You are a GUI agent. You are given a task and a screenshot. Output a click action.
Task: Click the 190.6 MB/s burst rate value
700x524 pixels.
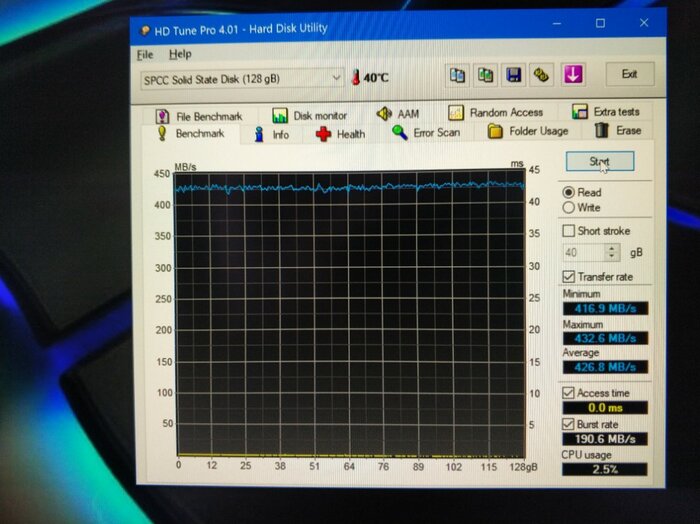coord(605,439)
